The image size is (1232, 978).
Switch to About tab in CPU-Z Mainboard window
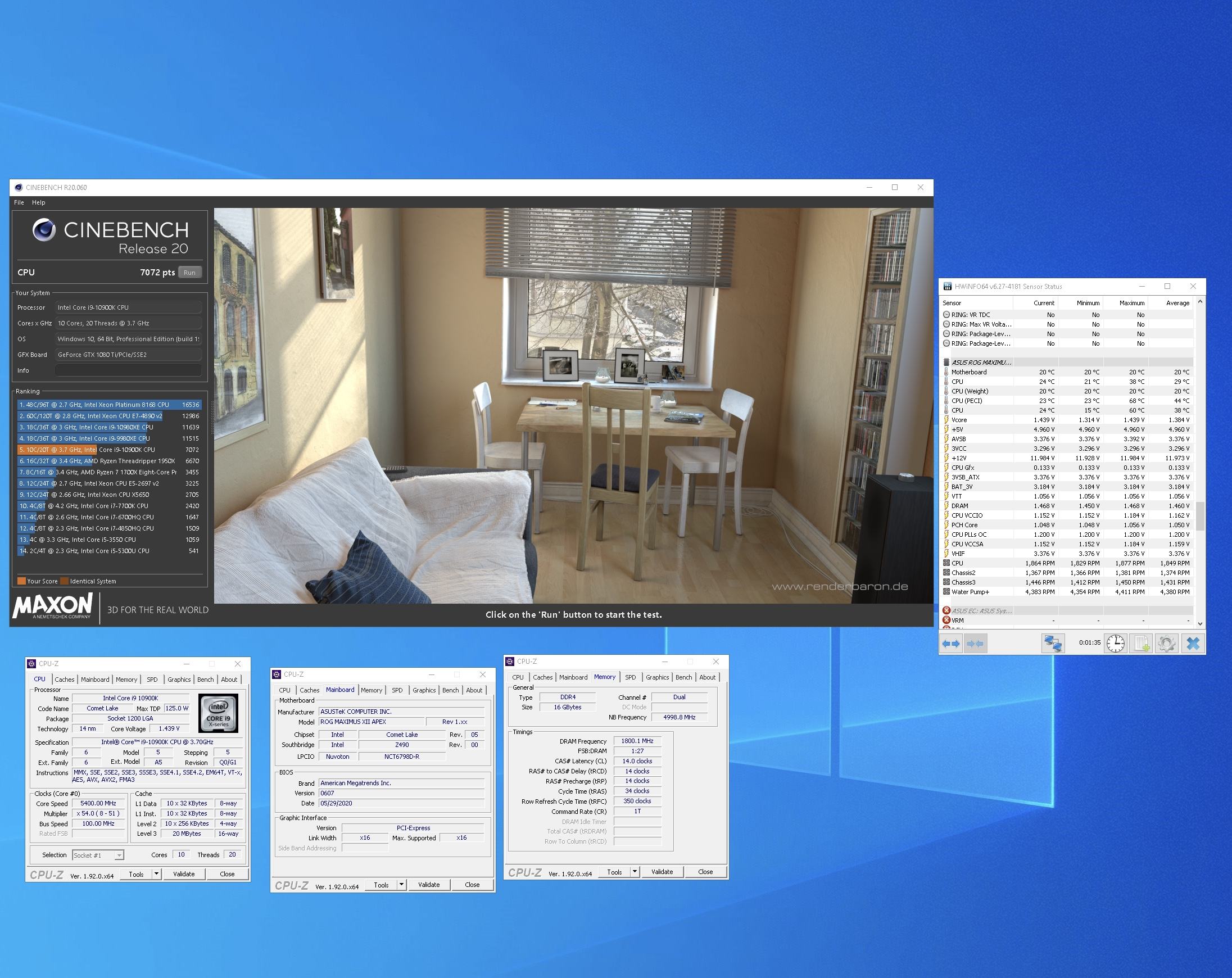[474, 690]
